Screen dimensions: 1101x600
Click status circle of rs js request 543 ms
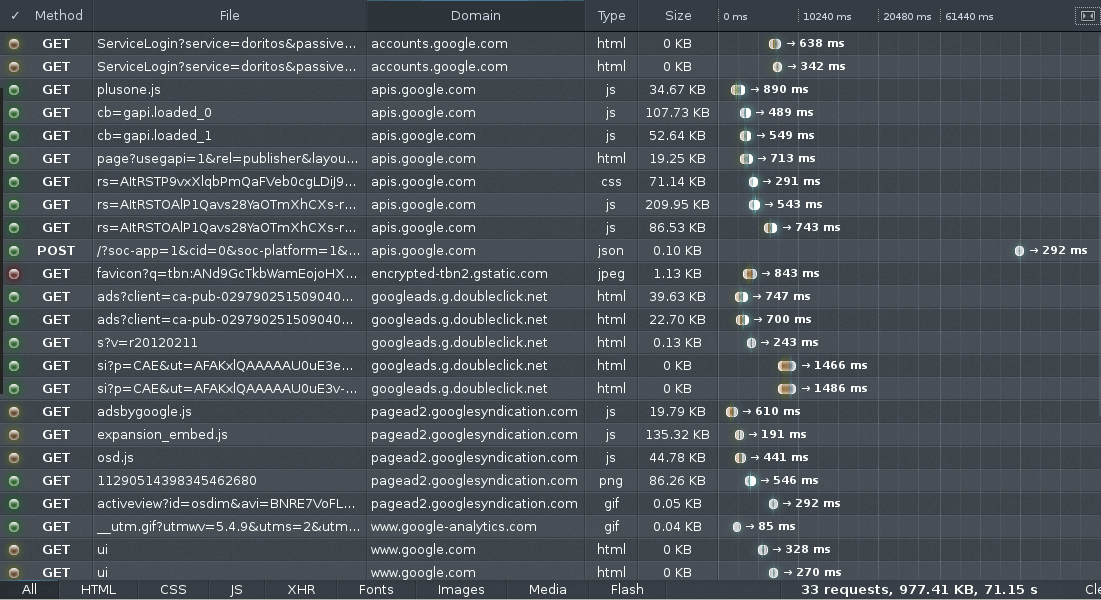14,204
